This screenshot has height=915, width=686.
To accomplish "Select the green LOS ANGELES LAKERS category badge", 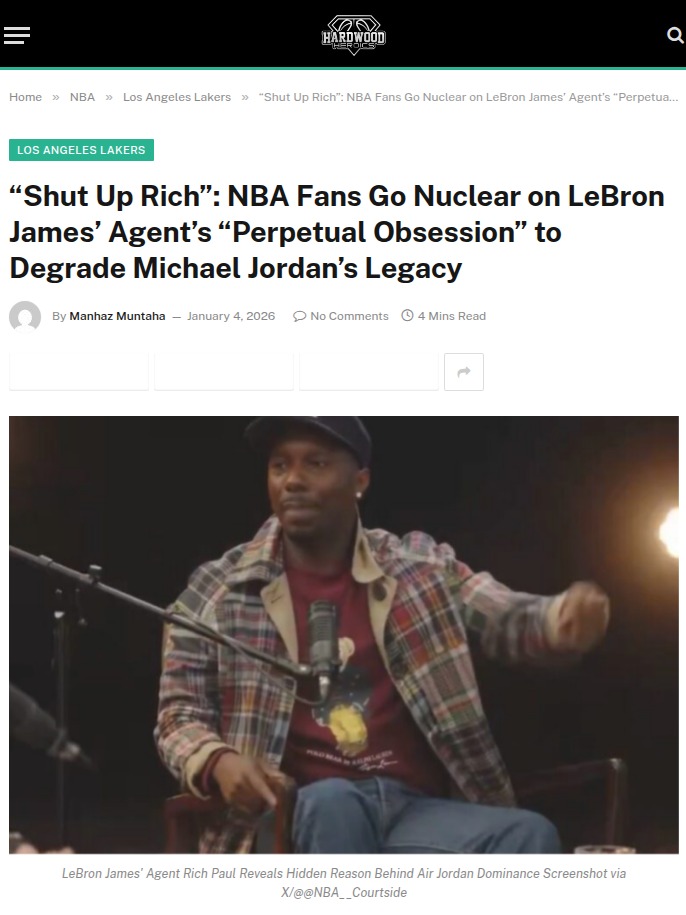I will coord(82,150).
